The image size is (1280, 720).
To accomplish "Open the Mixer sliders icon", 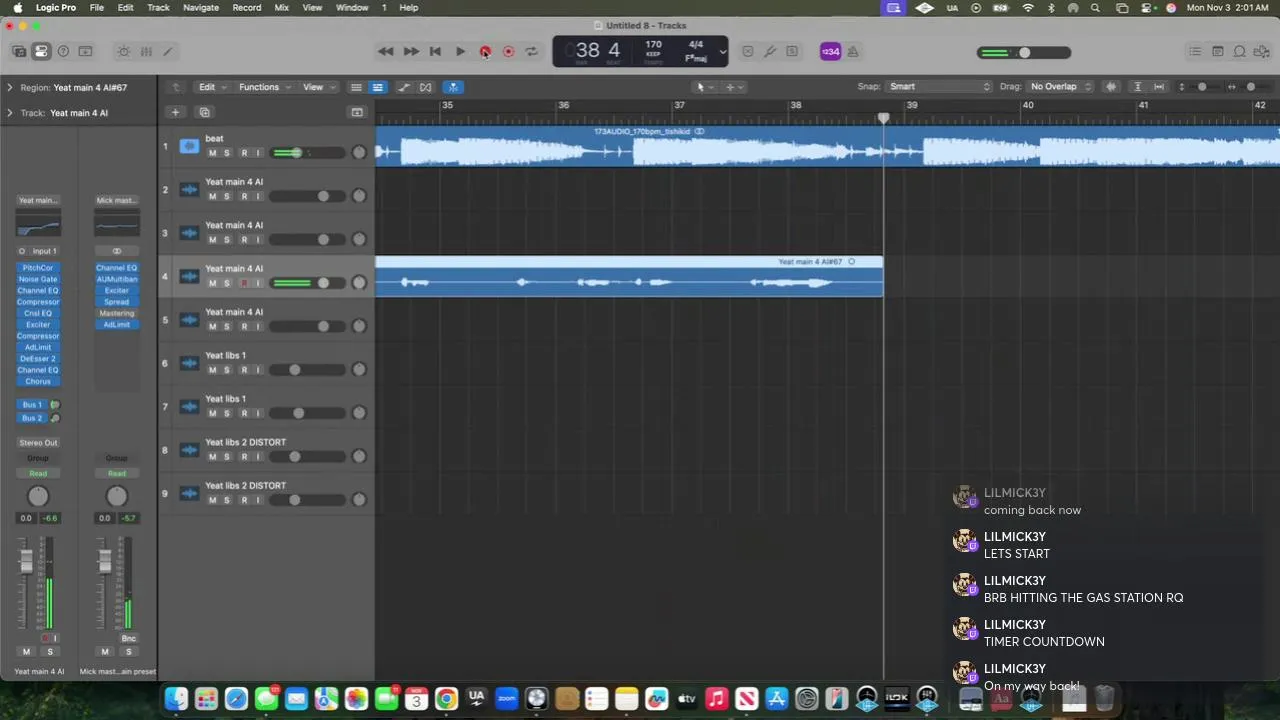I will pos(146,51).
